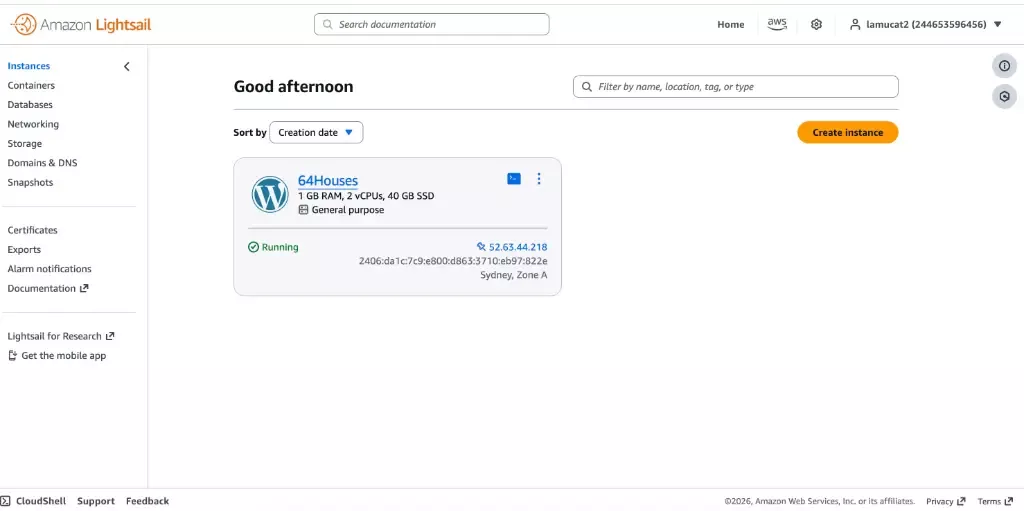Click the Good afternoon heading
The image size is (1024, 511).
(293, 86)
